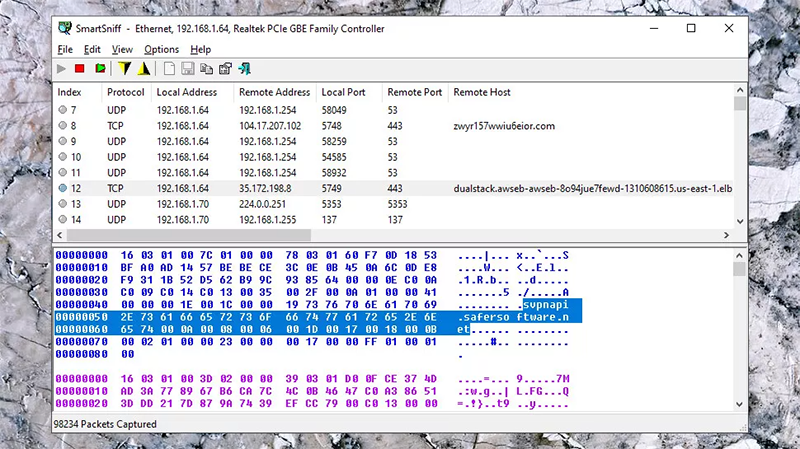
Task: Click the copy toolbar icon
Action: [206, 68]
